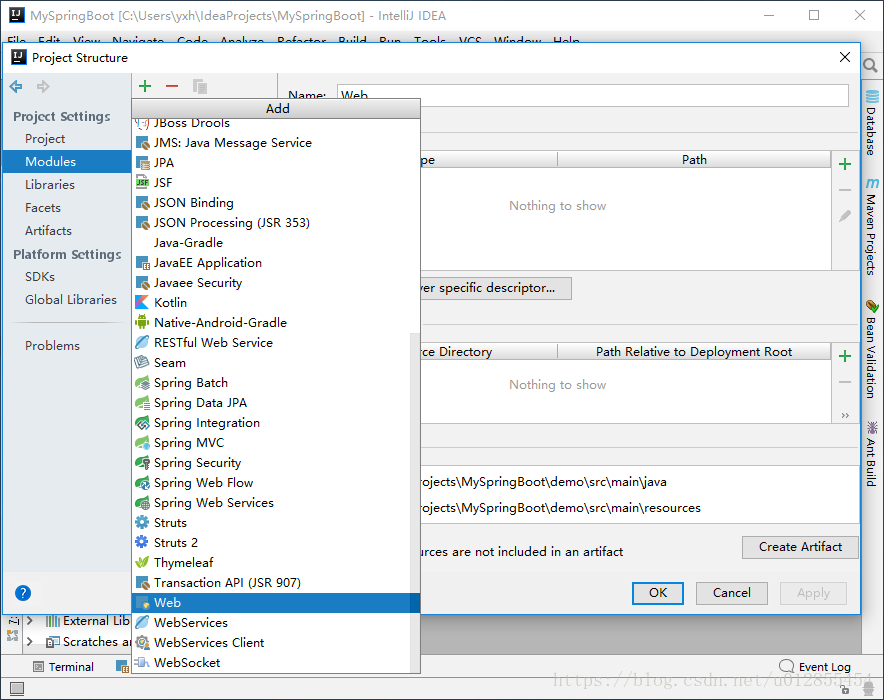884x700 pixels.
Task: Select WebServices Client entry
Action: pyautogui.click(x=276, y=643)
